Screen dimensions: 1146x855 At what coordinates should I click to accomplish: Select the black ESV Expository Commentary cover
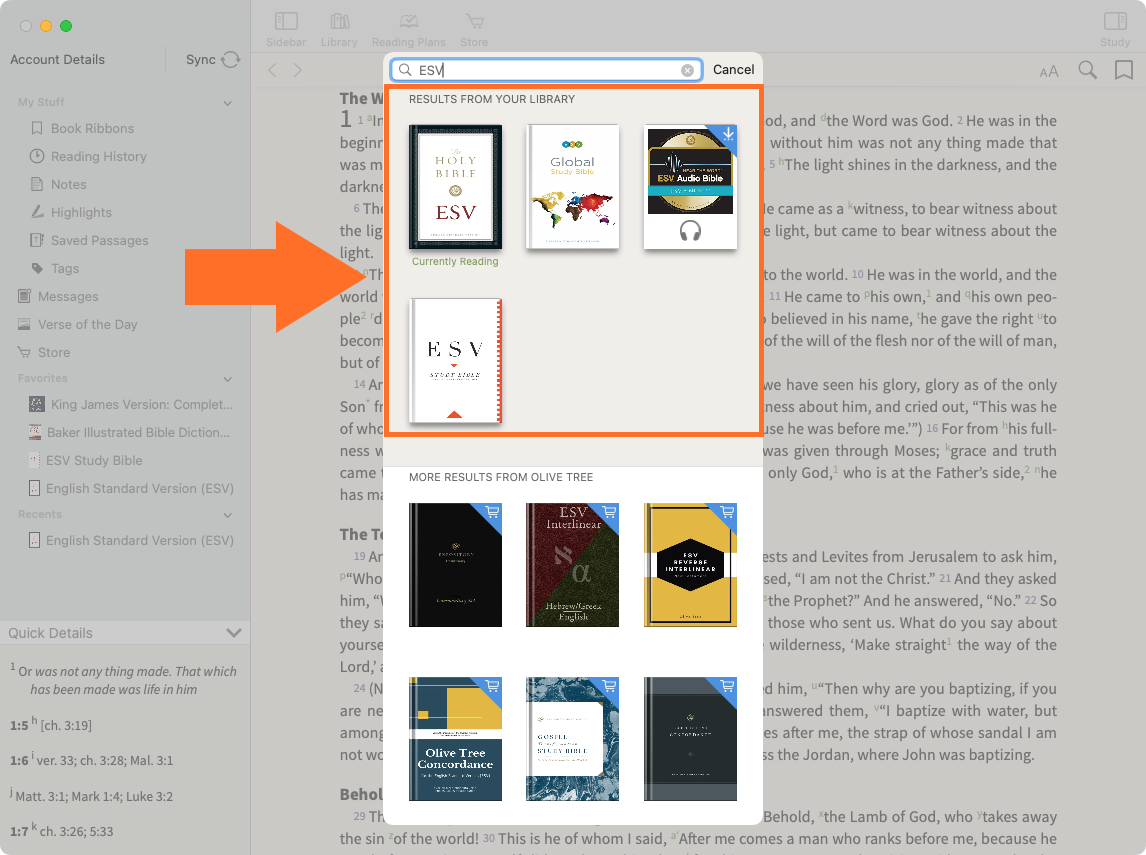tap(455, 565)
